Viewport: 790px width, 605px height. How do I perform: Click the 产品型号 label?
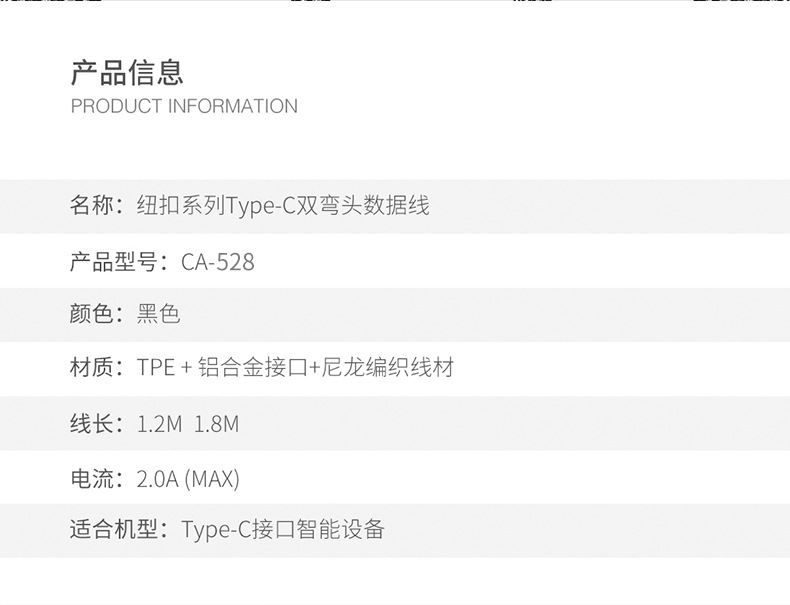114,262
